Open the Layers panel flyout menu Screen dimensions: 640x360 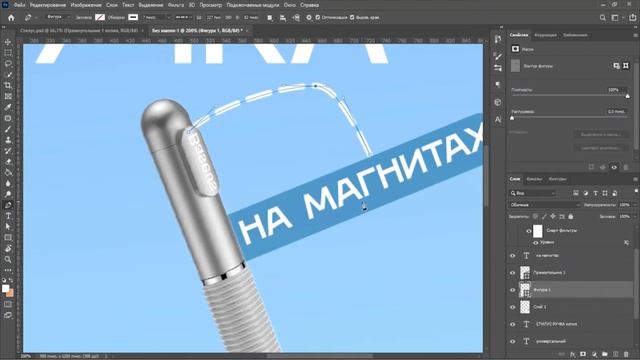pyautogui.click(x=635, y=179)
